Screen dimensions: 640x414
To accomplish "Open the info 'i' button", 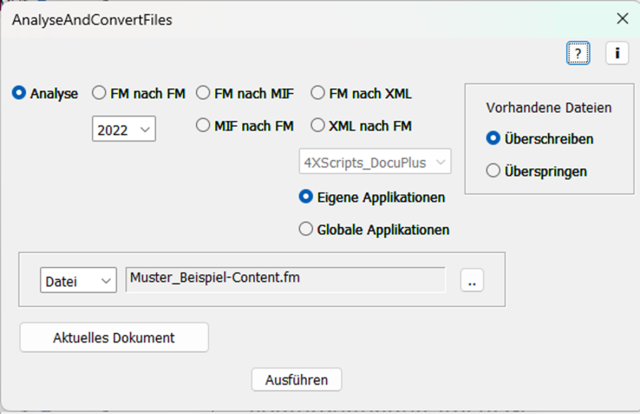I will click(617, 54).
